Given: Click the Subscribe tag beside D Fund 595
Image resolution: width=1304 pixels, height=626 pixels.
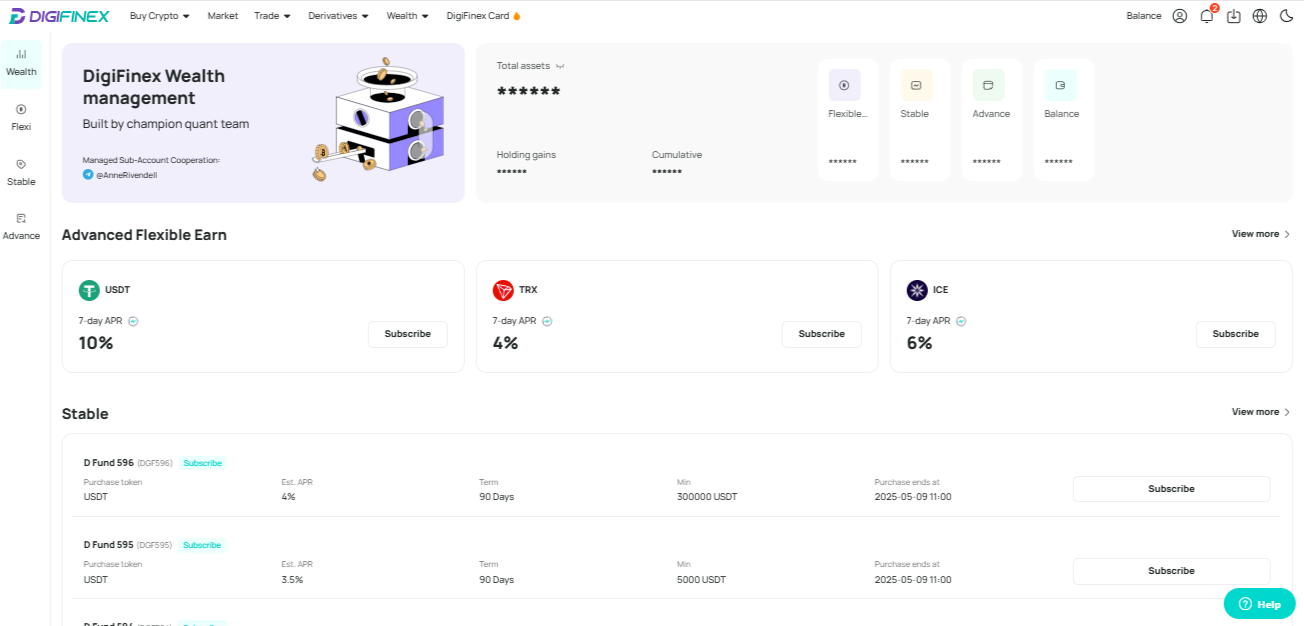Looking at the screenshot, I should coord(202,545).
